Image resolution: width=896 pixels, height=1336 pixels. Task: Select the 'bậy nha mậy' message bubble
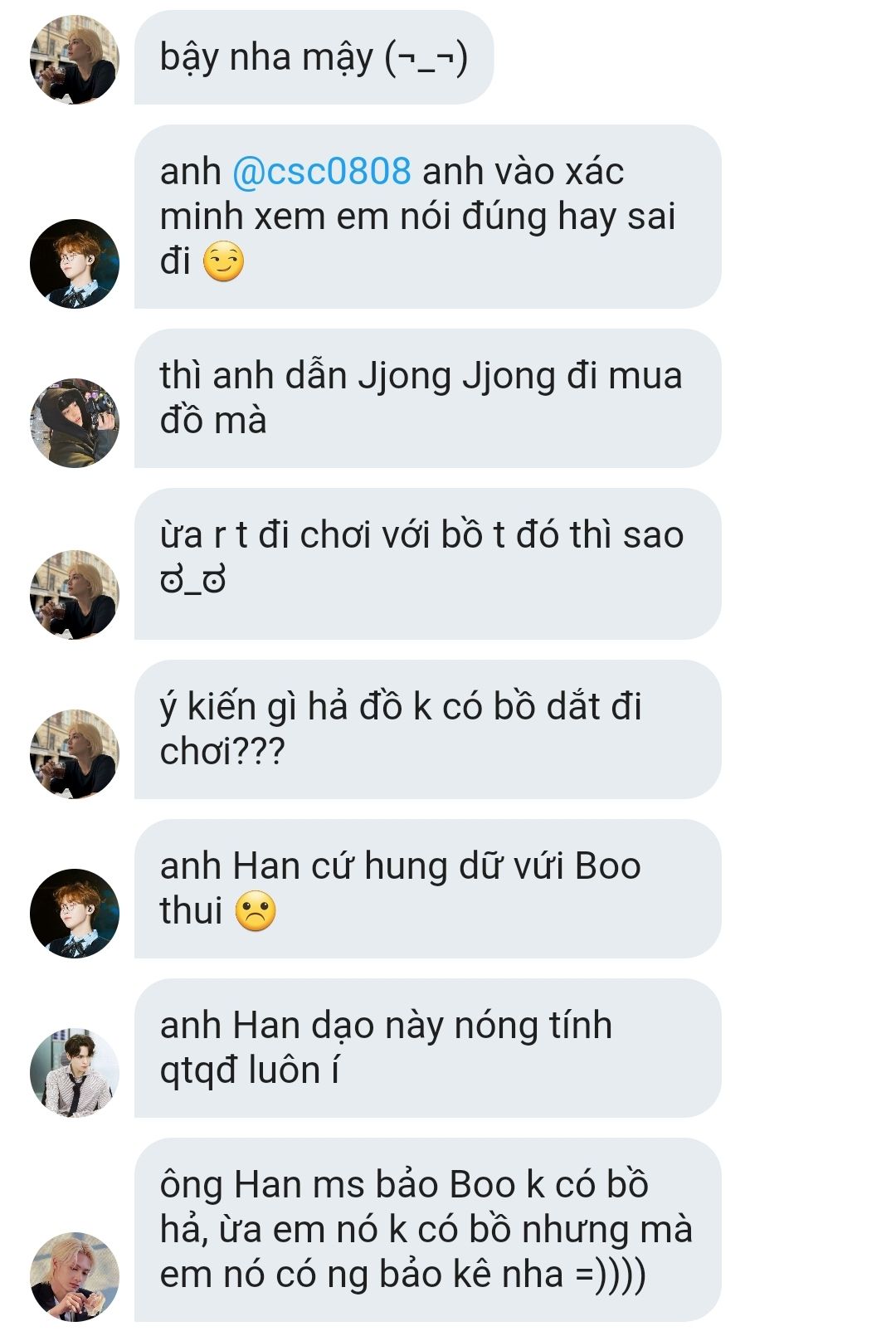pyautogui.click(x=314, y=57)
